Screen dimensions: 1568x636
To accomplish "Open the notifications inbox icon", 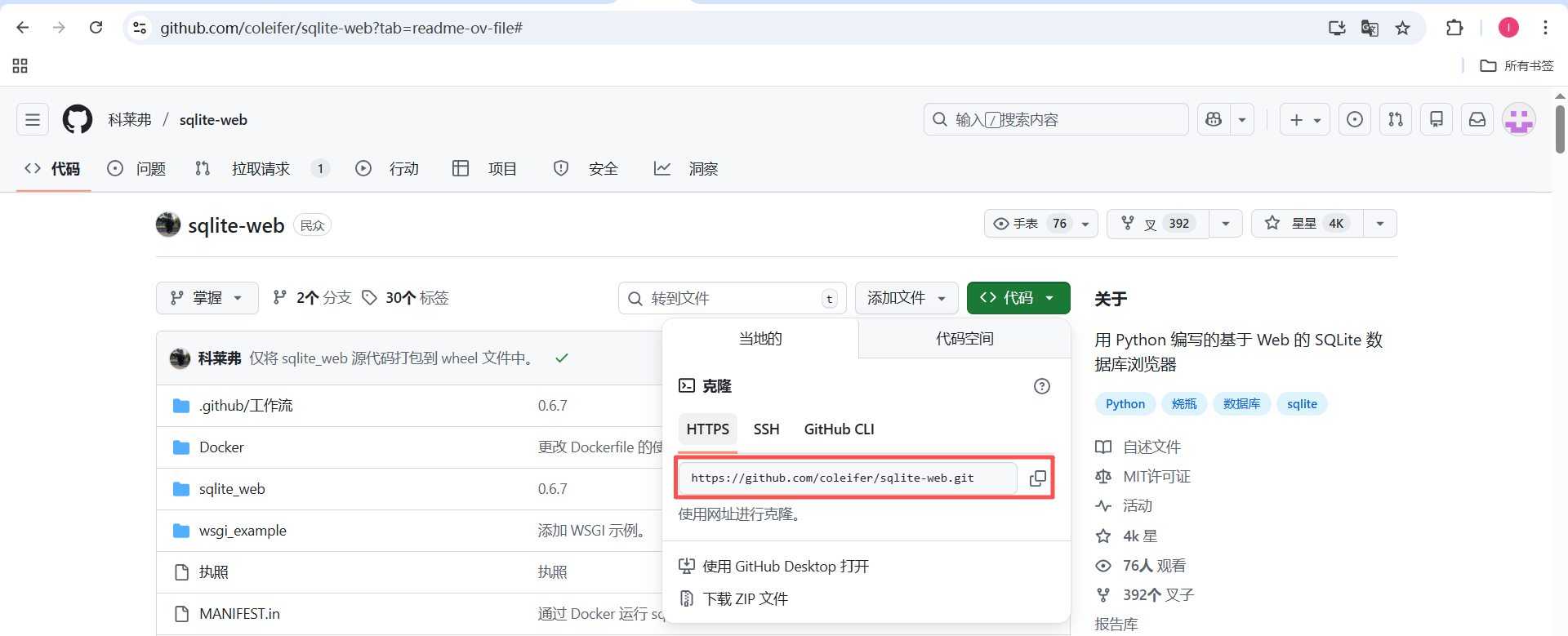I will click(x=1477, y=120).
